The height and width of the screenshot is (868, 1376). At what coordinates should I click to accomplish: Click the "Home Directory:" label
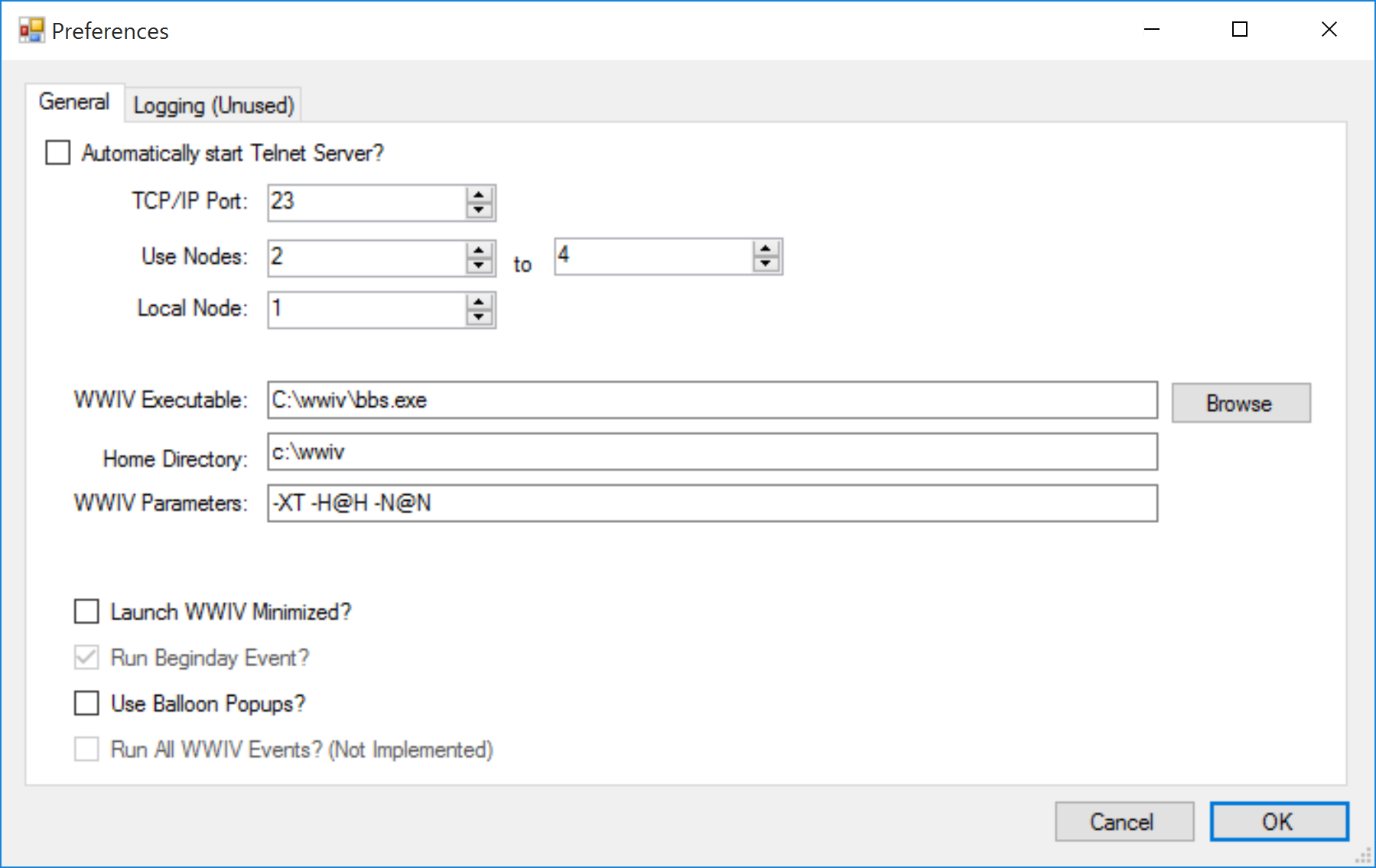point(176,459)
